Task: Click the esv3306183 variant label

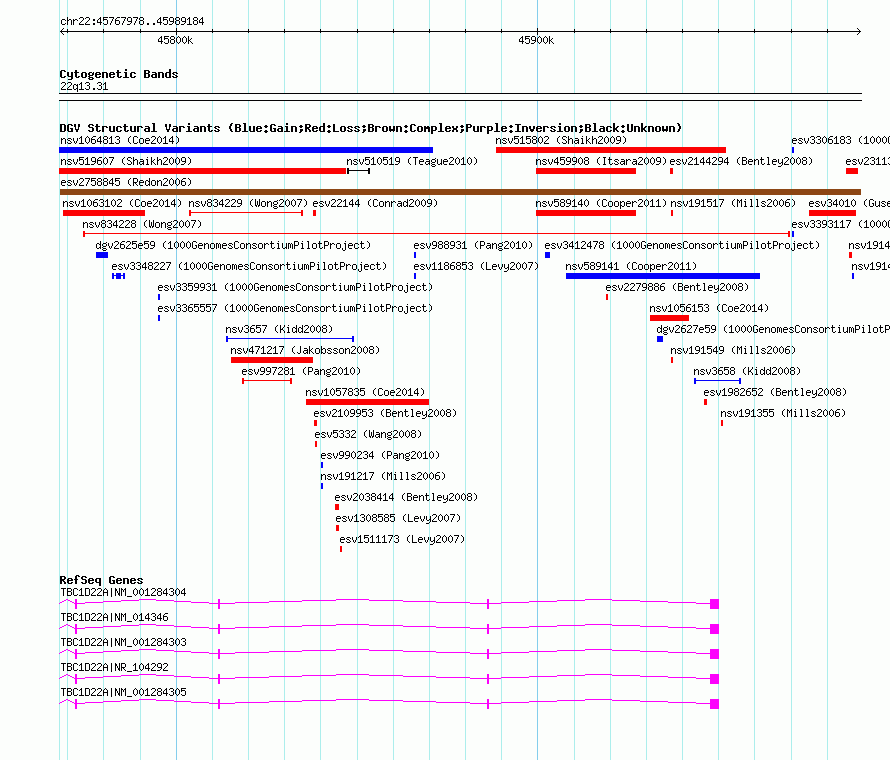Action: [x=840, y=140]
